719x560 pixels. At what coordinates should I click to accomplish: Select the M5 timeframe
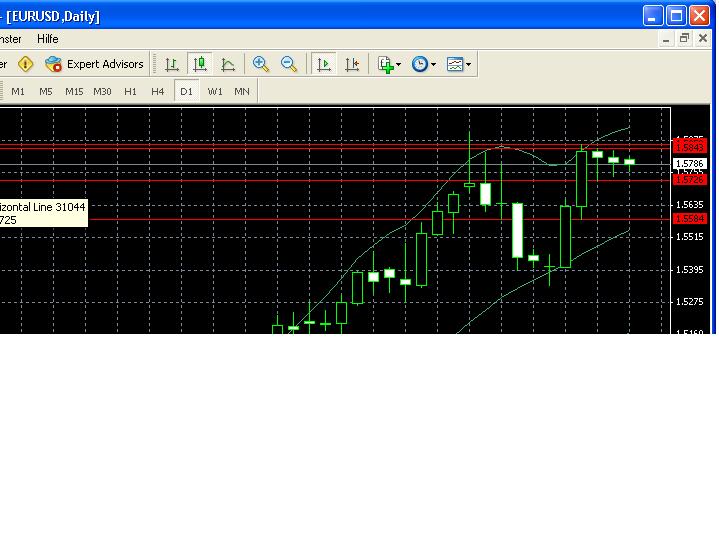(46, 91)
